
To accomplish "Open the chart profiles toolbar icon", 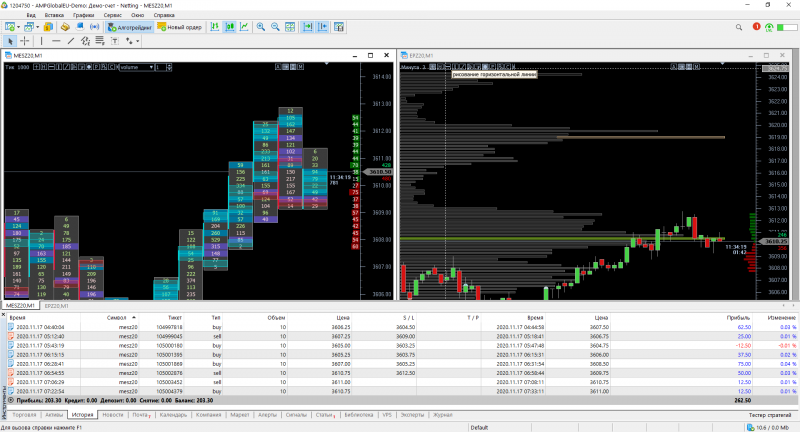I will point(29,27).
